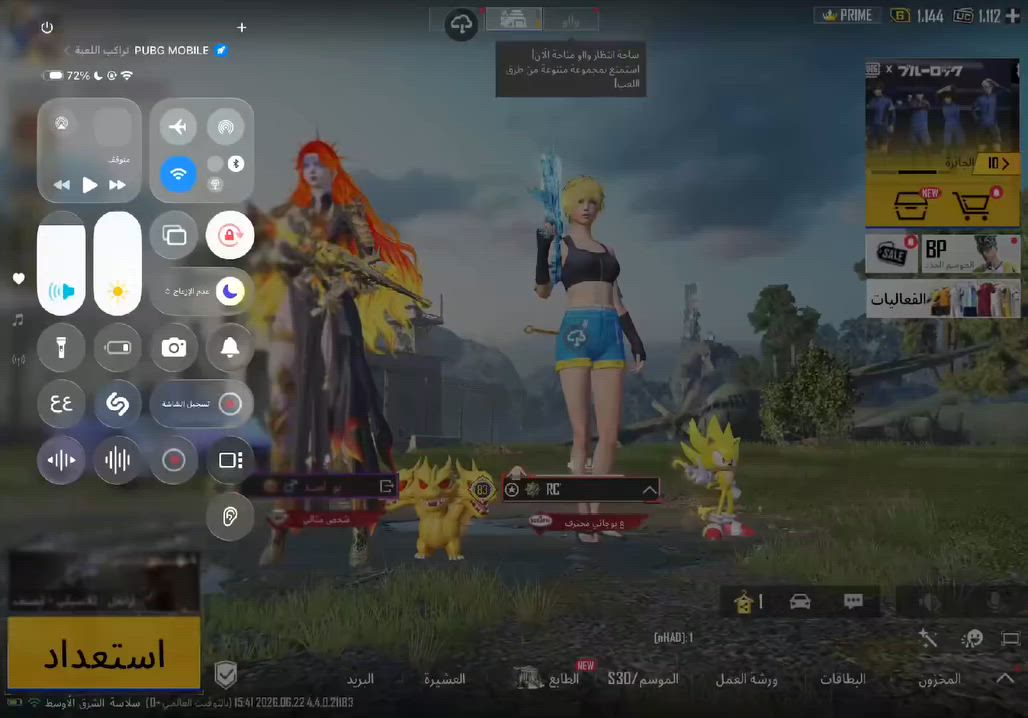Open the SALE offers icon
Screen dimensions: 1028x718
click(892, 253)
